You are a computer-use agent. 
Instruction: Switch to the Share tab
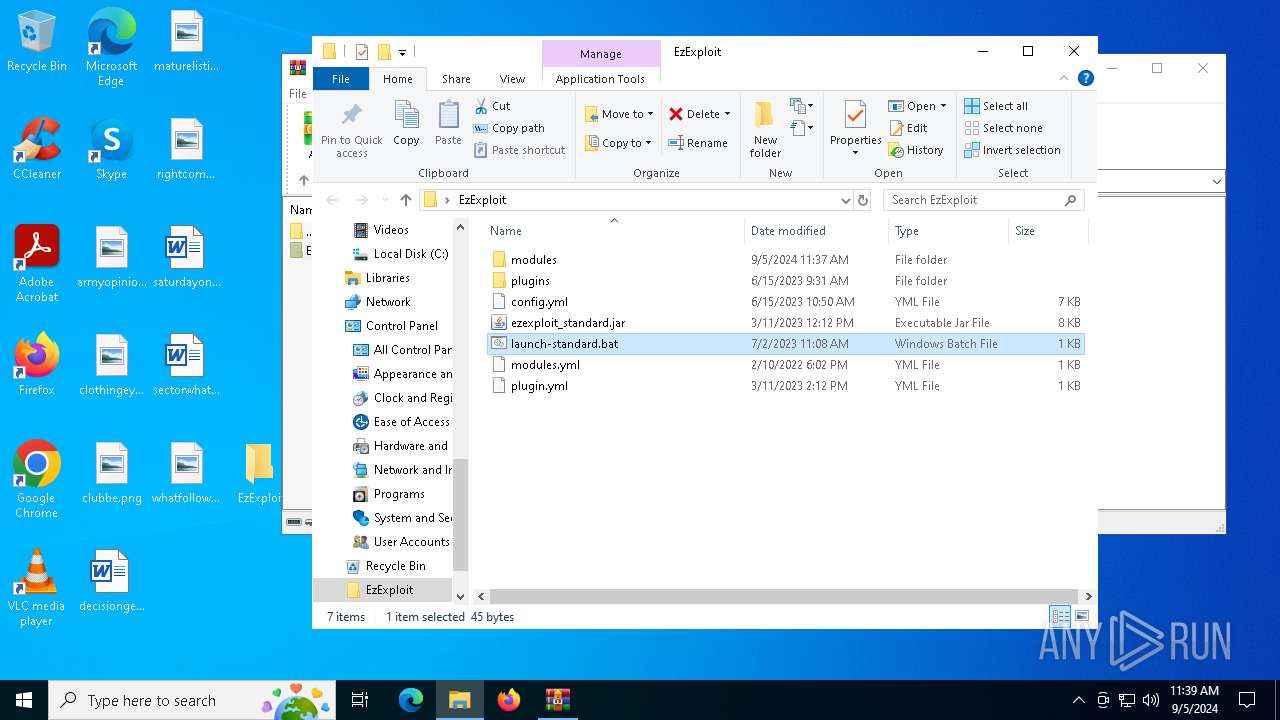pyautogui.click(x=456, y=79)
